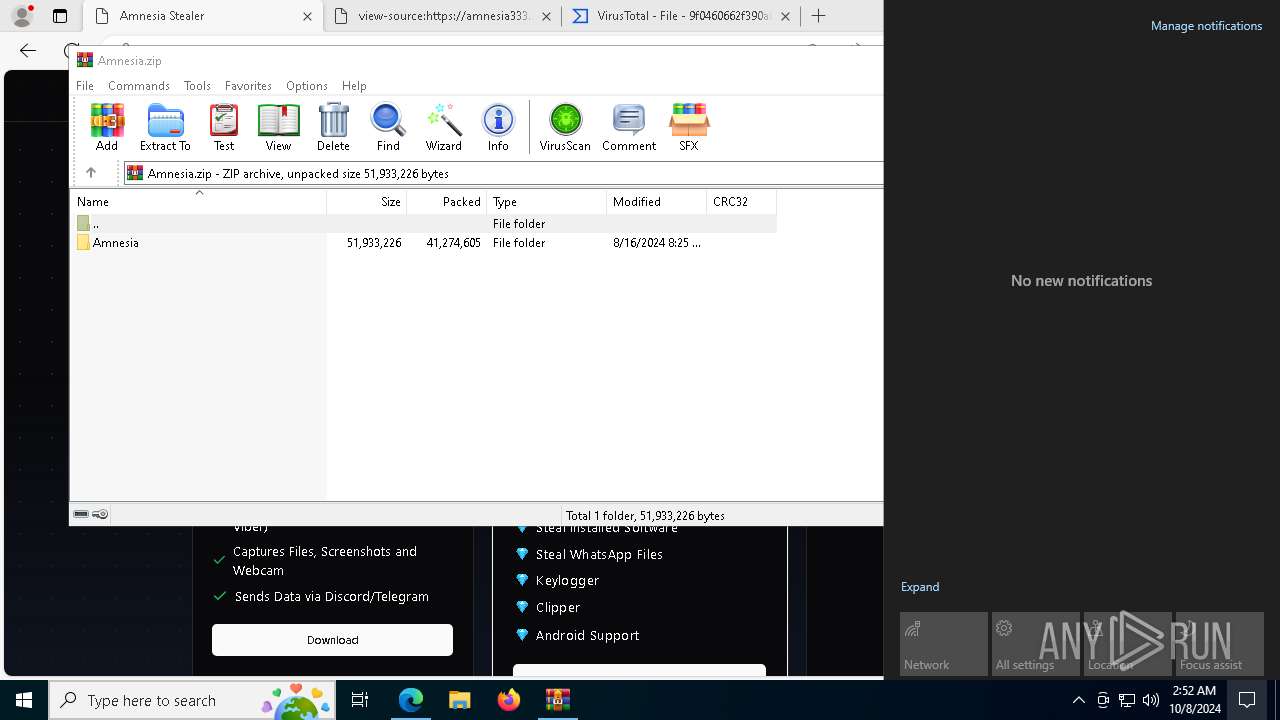1280x720 pixels.
Task: Close the Amnesia Stealer tab
Action: pyautogui.click(x=307, y=16)
